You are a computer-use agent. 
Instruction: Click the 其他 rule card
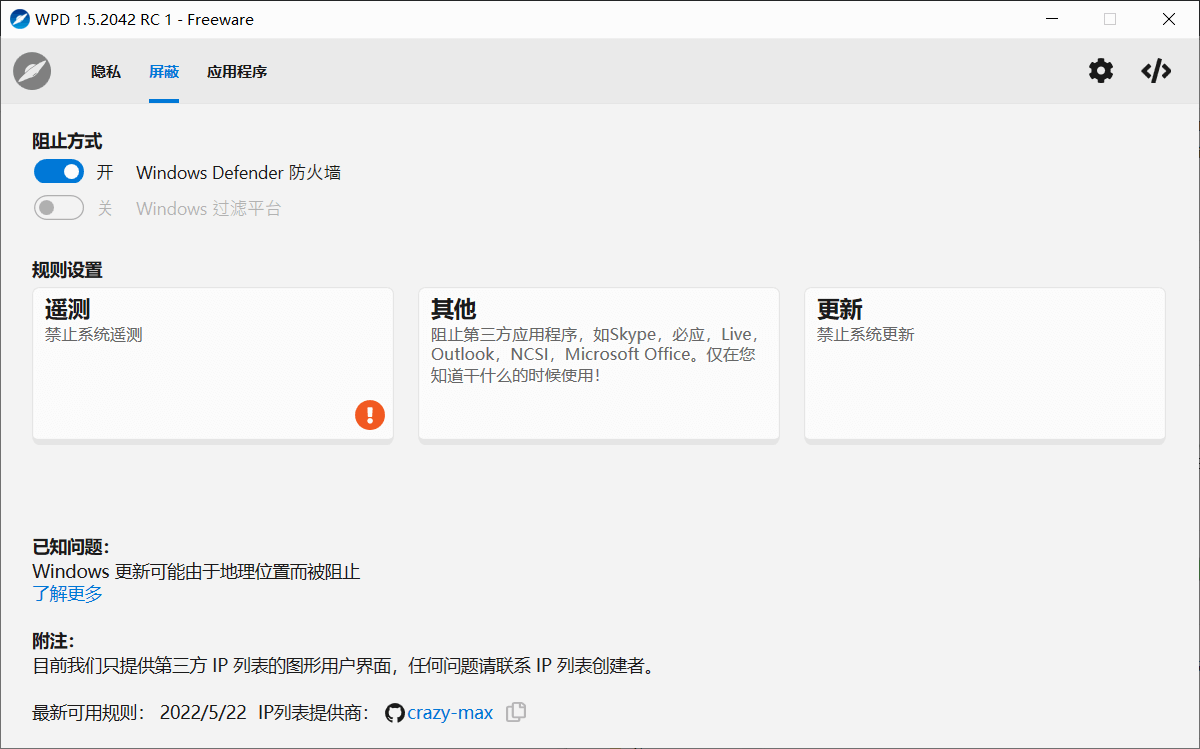599,364
